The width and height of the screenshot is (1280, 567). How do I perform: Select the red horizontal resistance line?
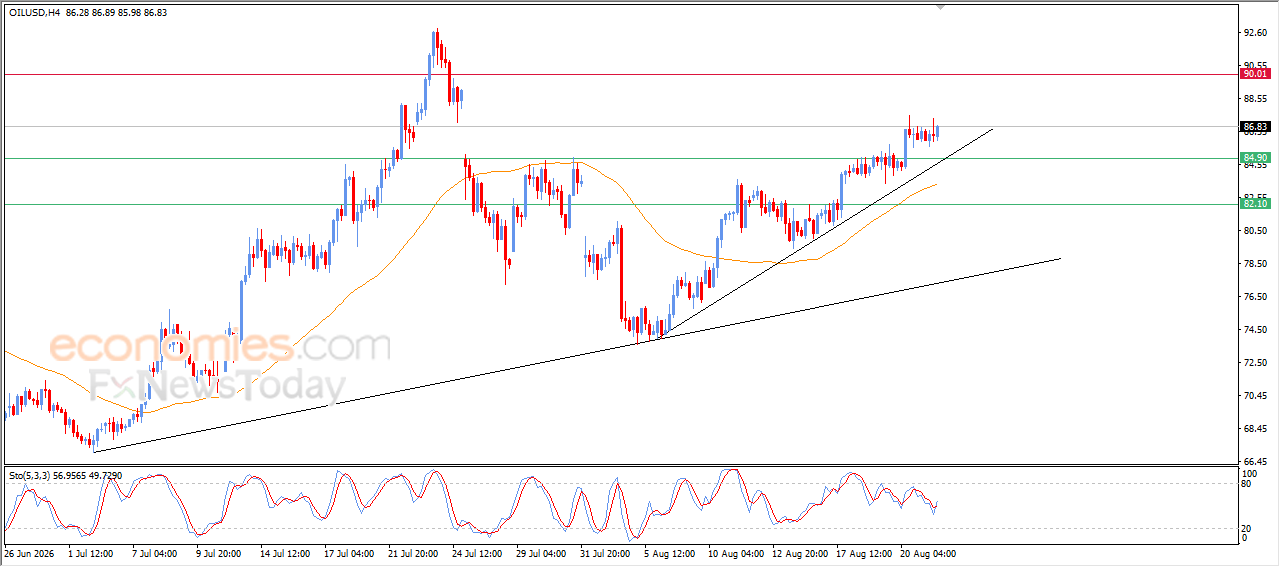pyautogui.click(x=620, y=74)
